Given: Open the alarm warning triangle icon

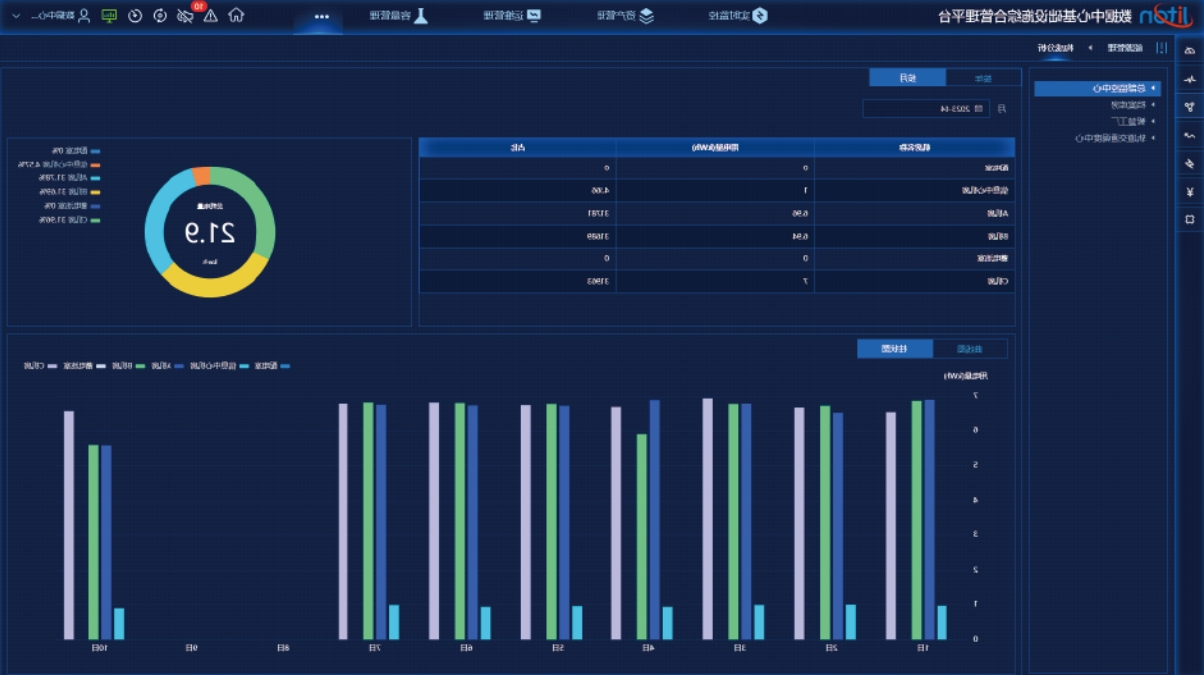Looking at the screenshot, I should [210, 16].
